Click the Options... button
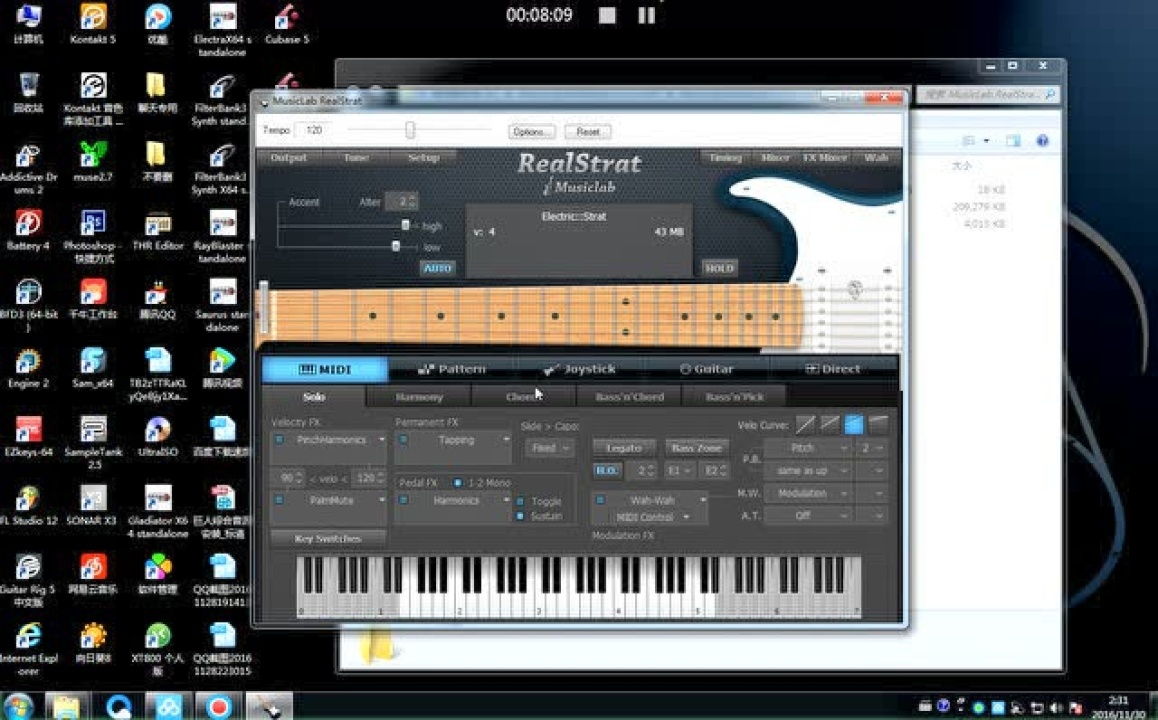Screen dimensions: 1158x720 tap(532, 131)
